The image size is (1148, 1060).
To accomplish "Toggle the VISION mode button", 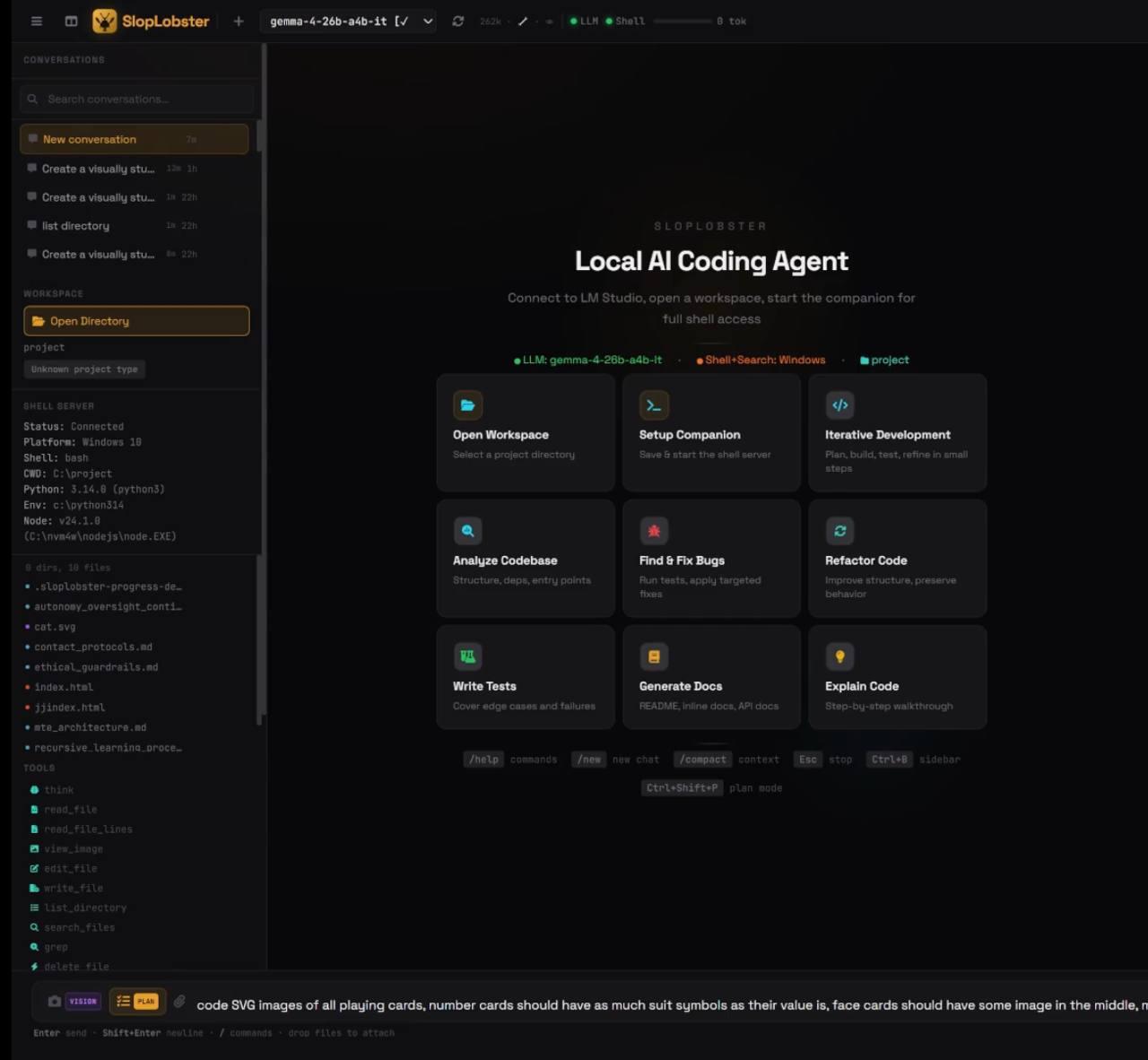I will [83, 1001].
